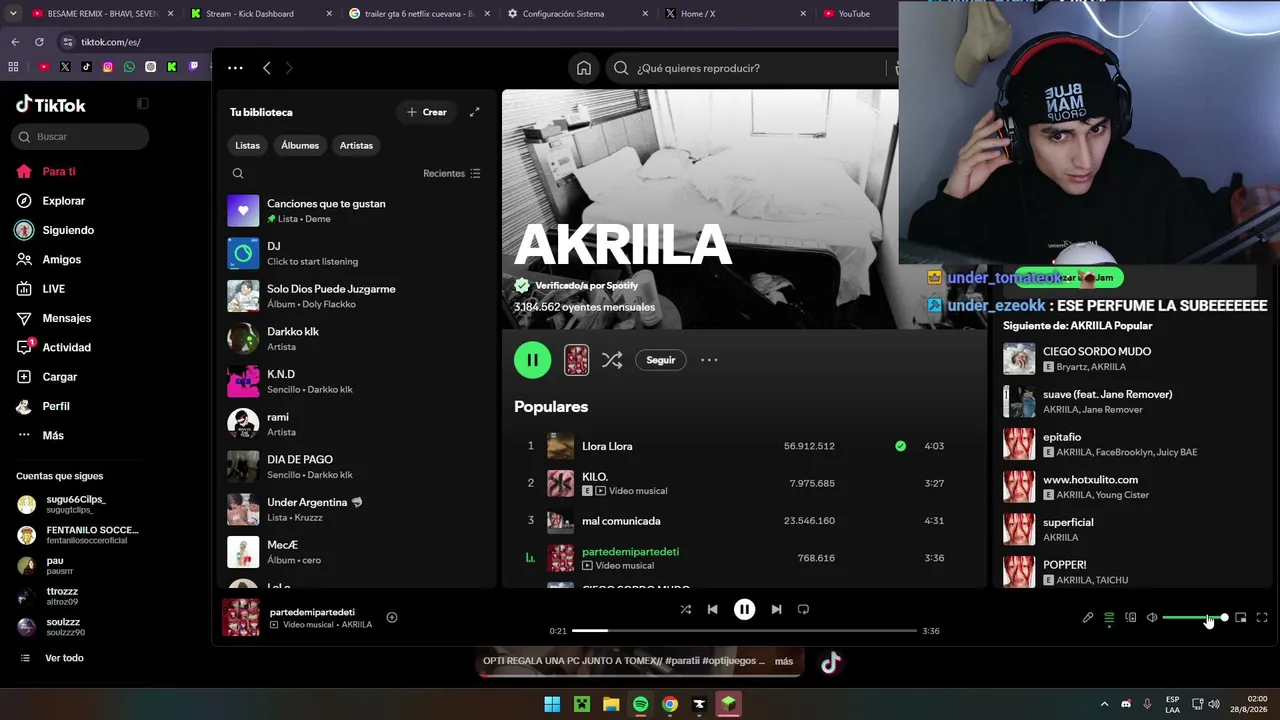Pause playback from the bottom player bar
The image size is (1280, 720).
click(744, 609)
